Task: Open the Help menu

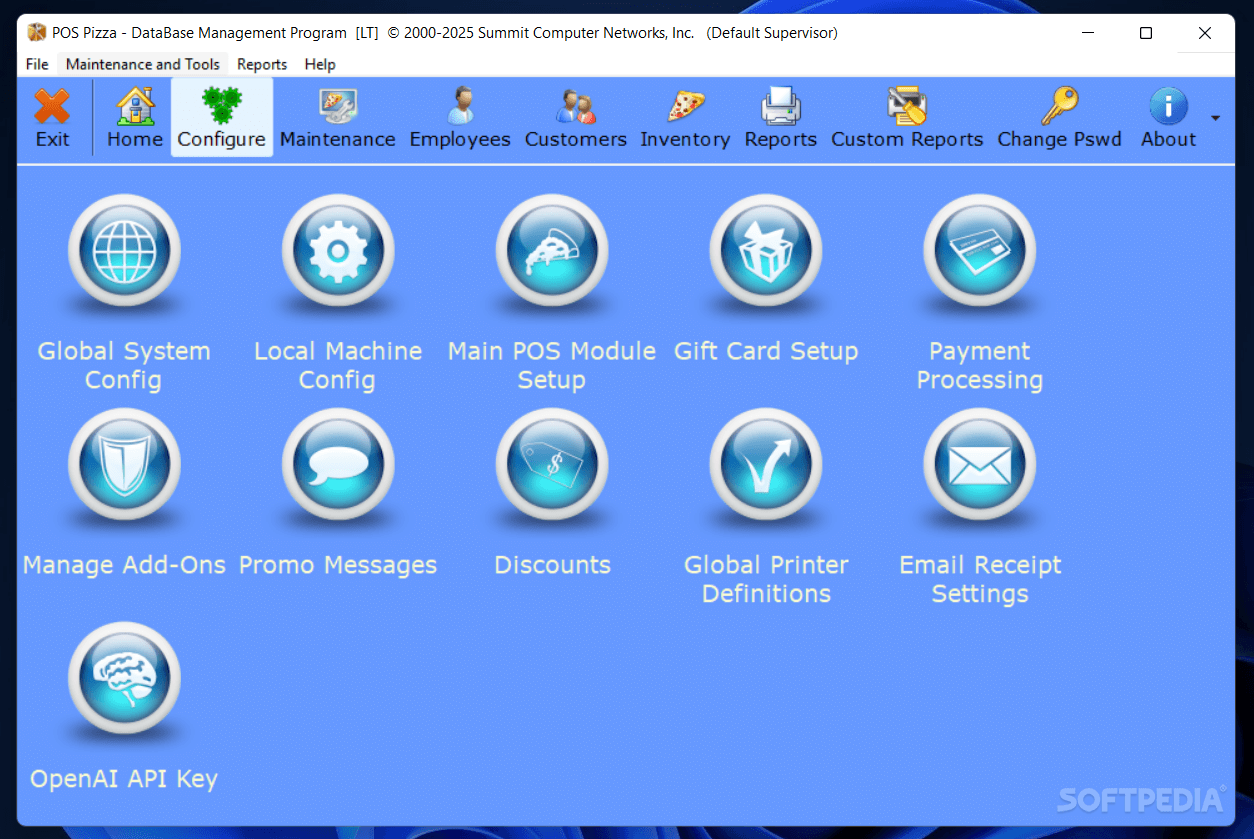Action: point(320,64)
